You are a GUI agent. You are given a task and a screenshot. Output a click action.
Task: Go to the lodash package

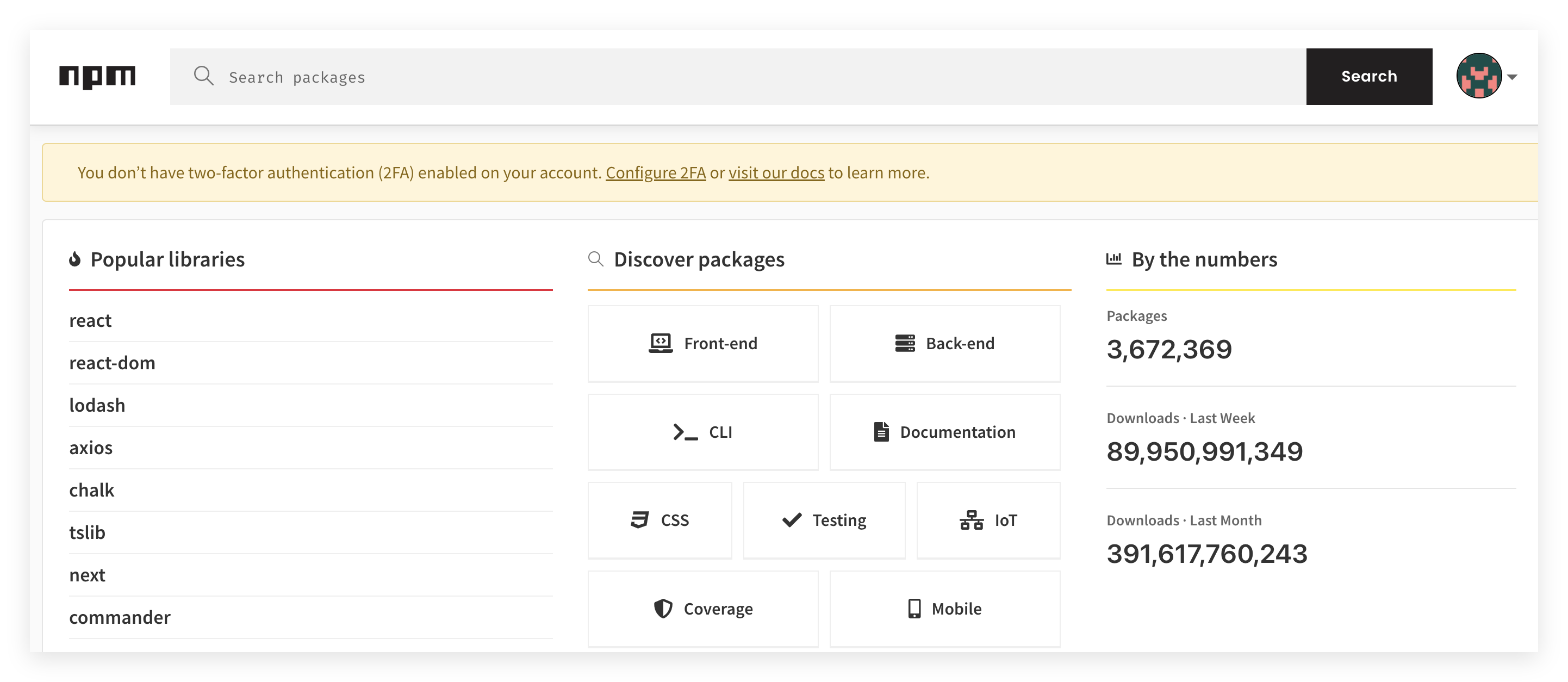tap(97, 406)
